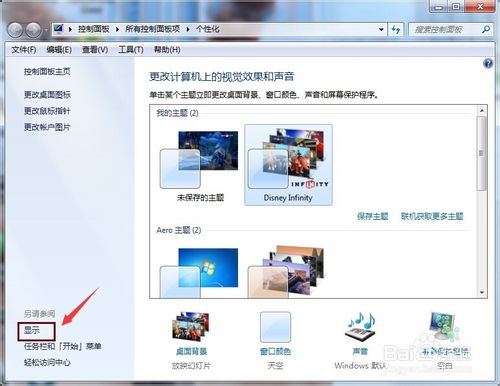Image resolution: width=500 pixels, height=386 pixels.
Task: Click the control panel icon in address bar
Action: coord(59,29)
